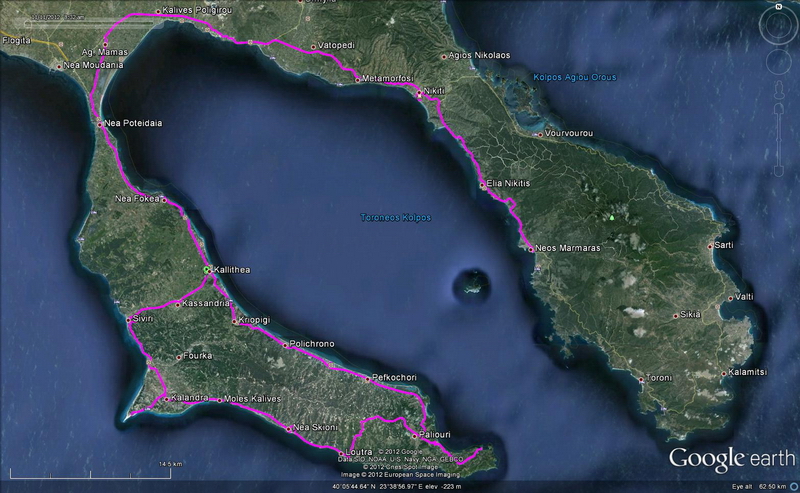Click the 'Kolpos Agiou Orous' gulf label
Image resolution: width=800 pixels, height=493 pixels.
coord(574,77)
